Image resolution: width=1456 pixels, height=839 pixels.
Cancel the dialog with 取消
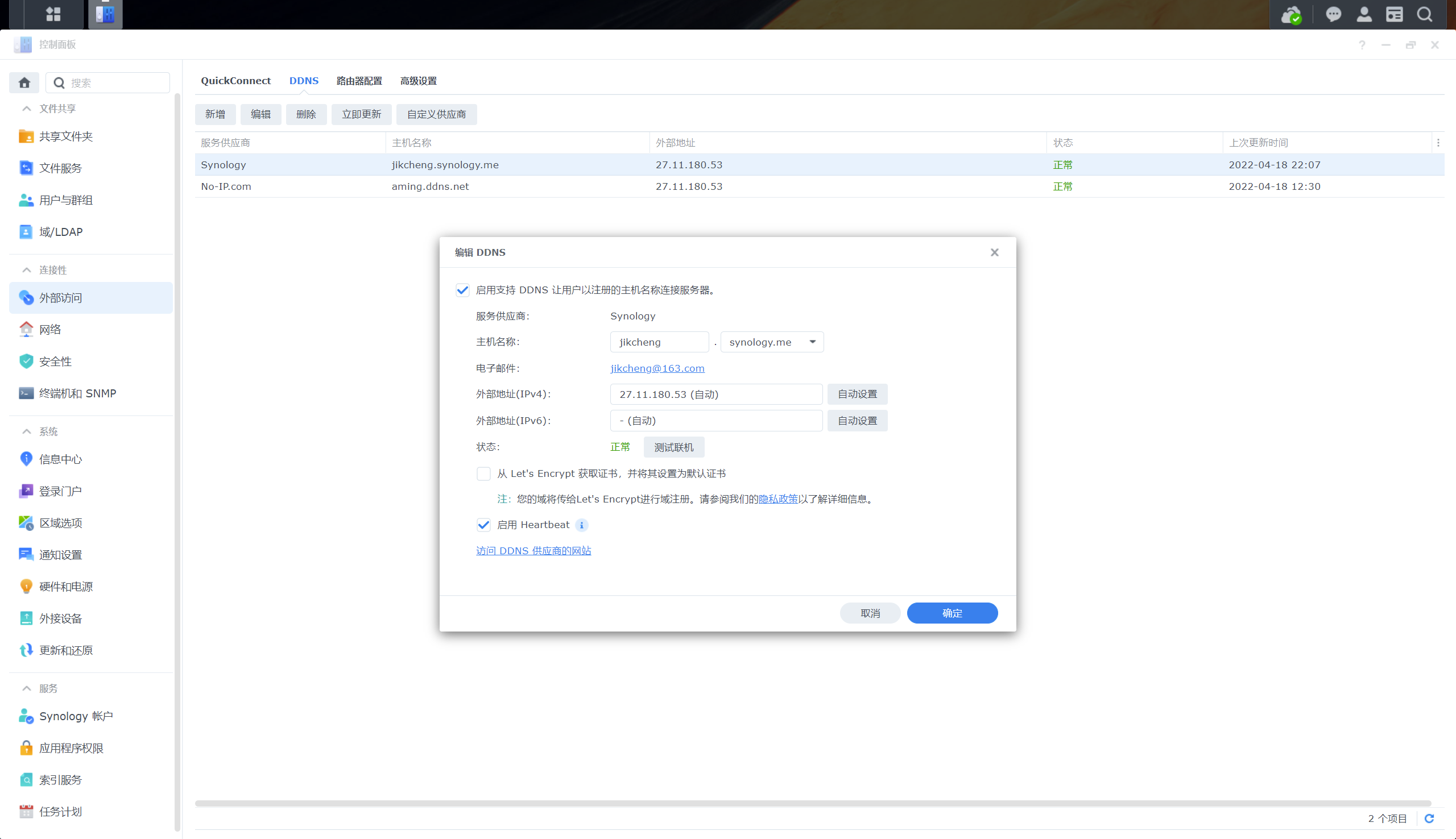870,613
